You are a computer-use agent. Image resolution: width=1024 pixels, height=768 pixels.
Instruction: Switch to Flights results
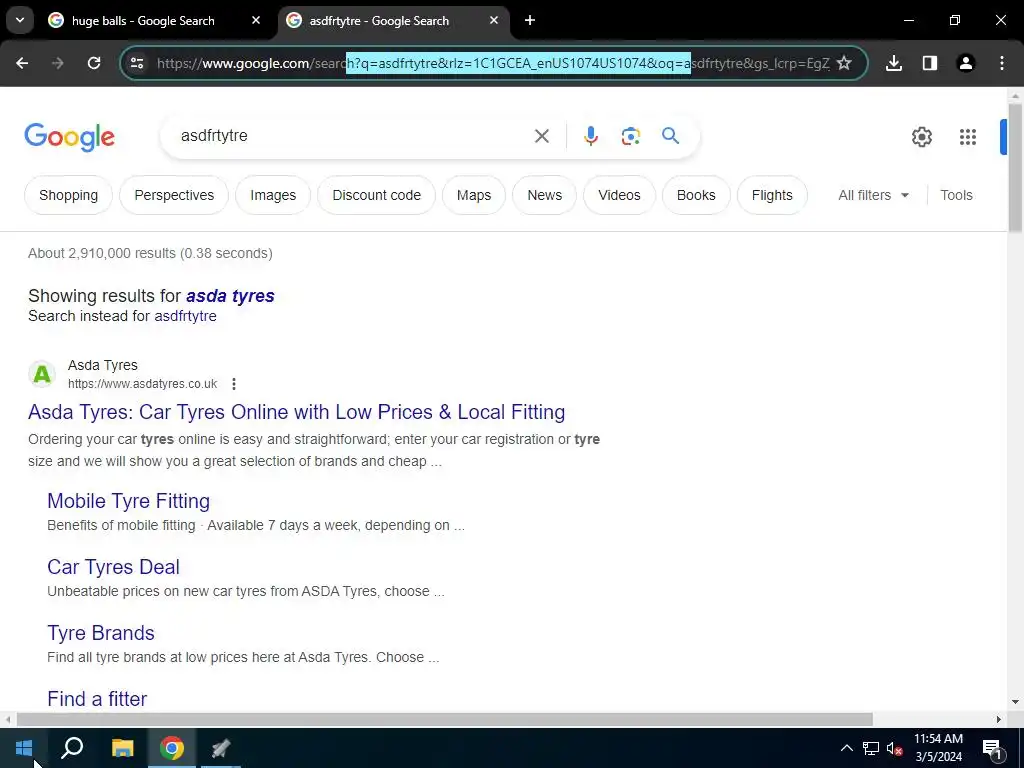772,195
